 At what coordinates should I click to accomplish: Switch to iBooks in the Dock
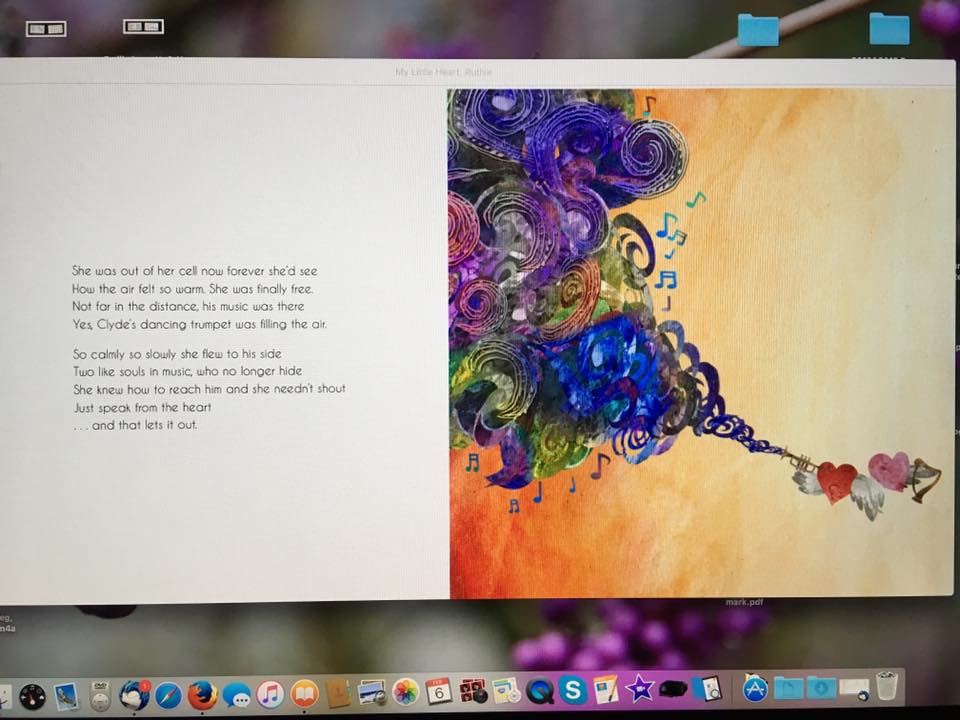tap(304, 694)
